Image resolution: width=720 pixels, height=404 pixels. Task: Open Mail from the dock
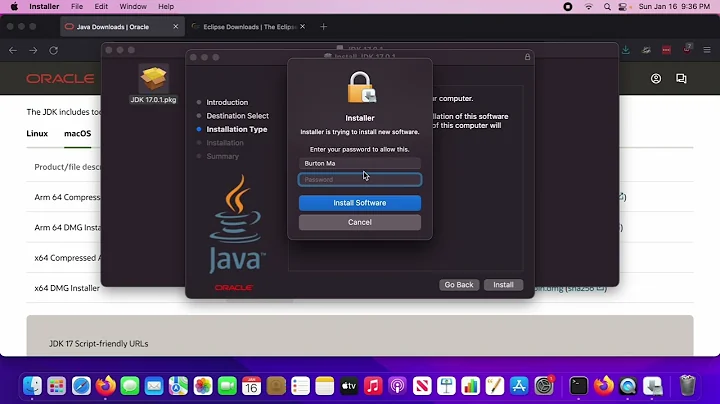coord(154,386)
